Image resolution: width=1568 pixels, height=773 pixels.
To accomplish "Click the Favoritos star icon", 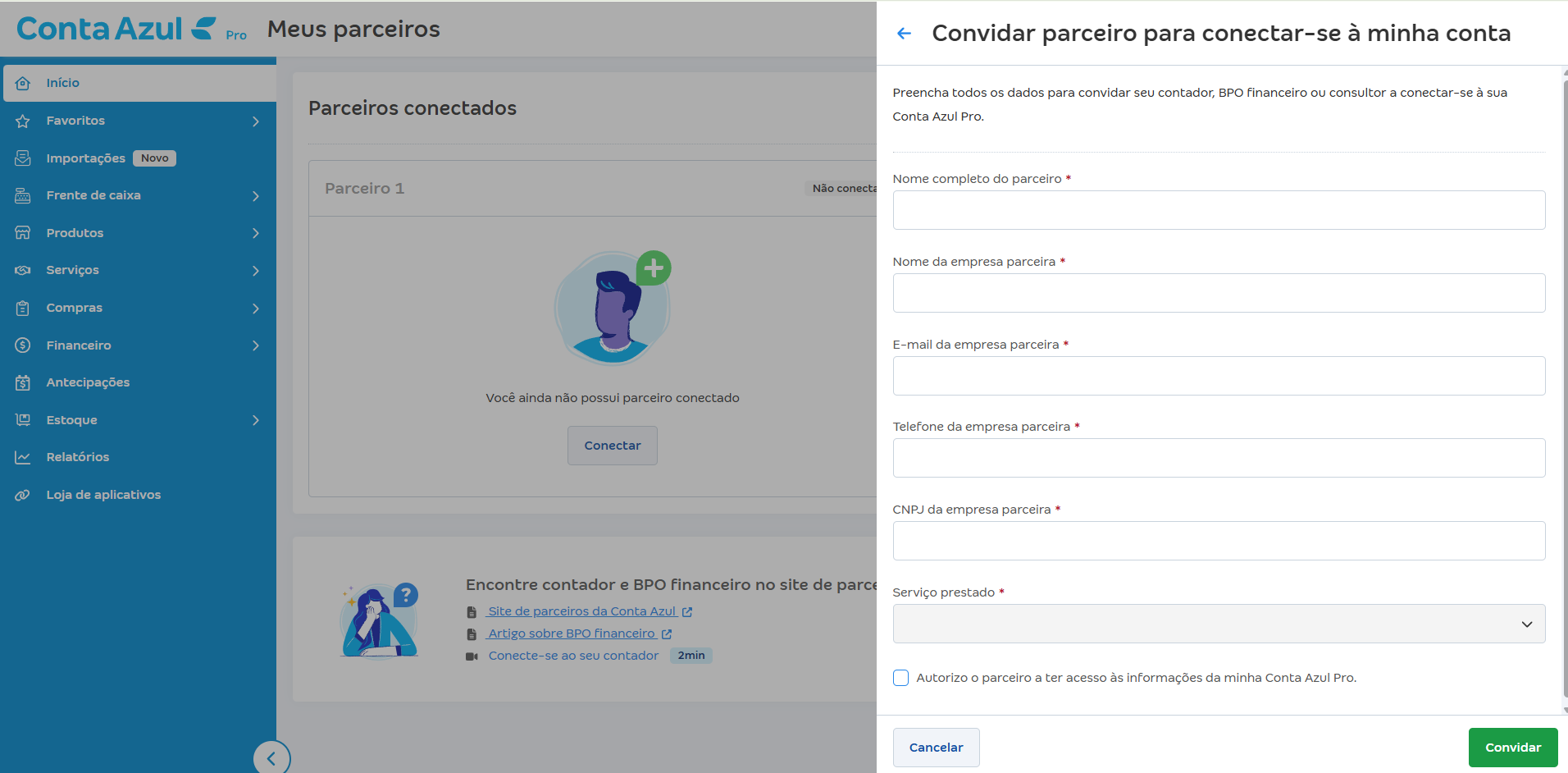I will [23, 121].
